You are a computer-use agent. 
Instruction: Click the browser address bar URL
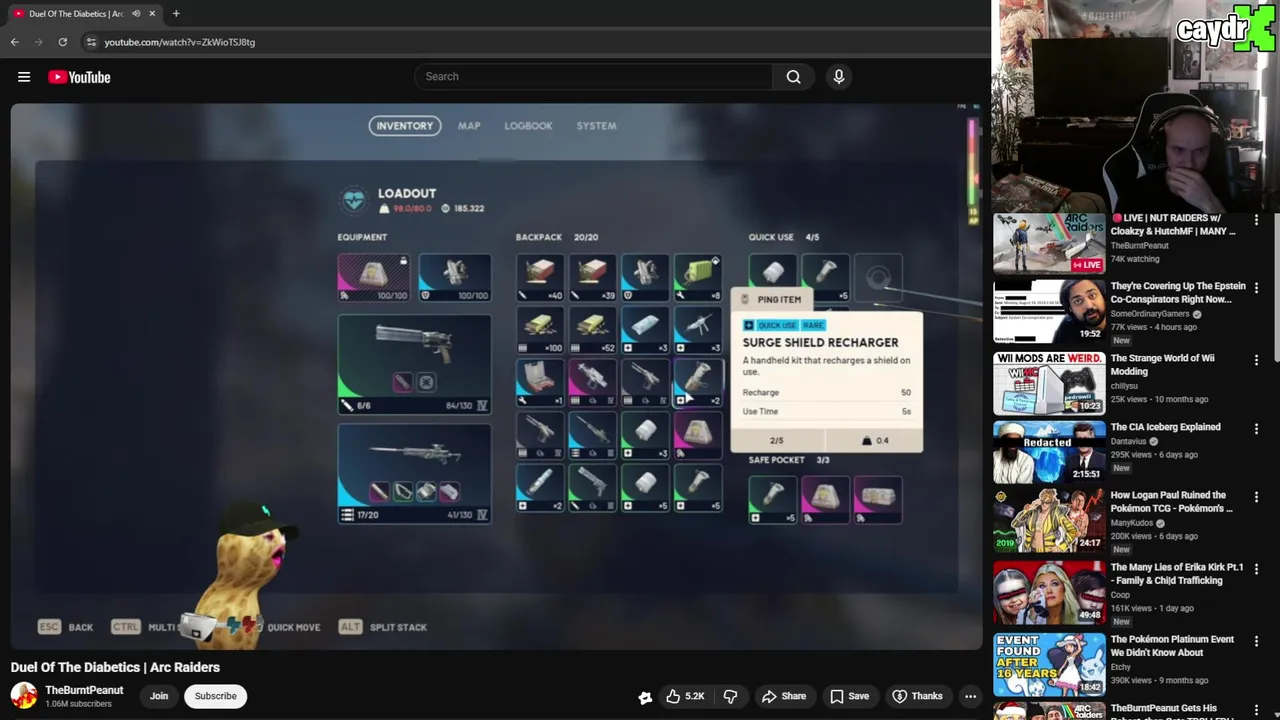tap(180, 42)
